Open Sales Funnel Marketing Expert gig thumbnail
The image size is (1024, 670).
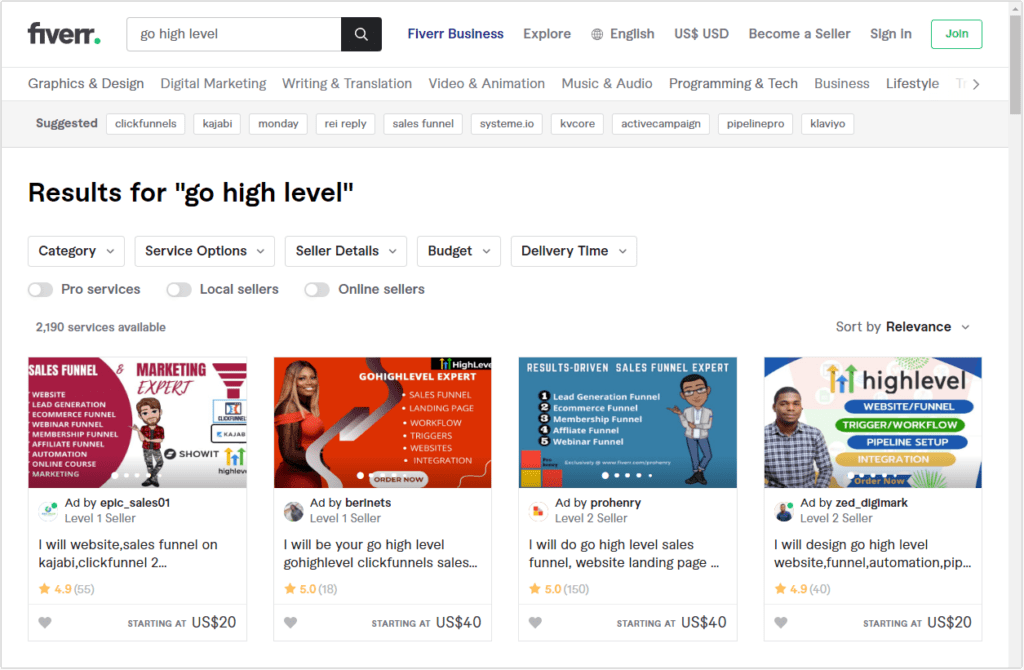[137, 423]
